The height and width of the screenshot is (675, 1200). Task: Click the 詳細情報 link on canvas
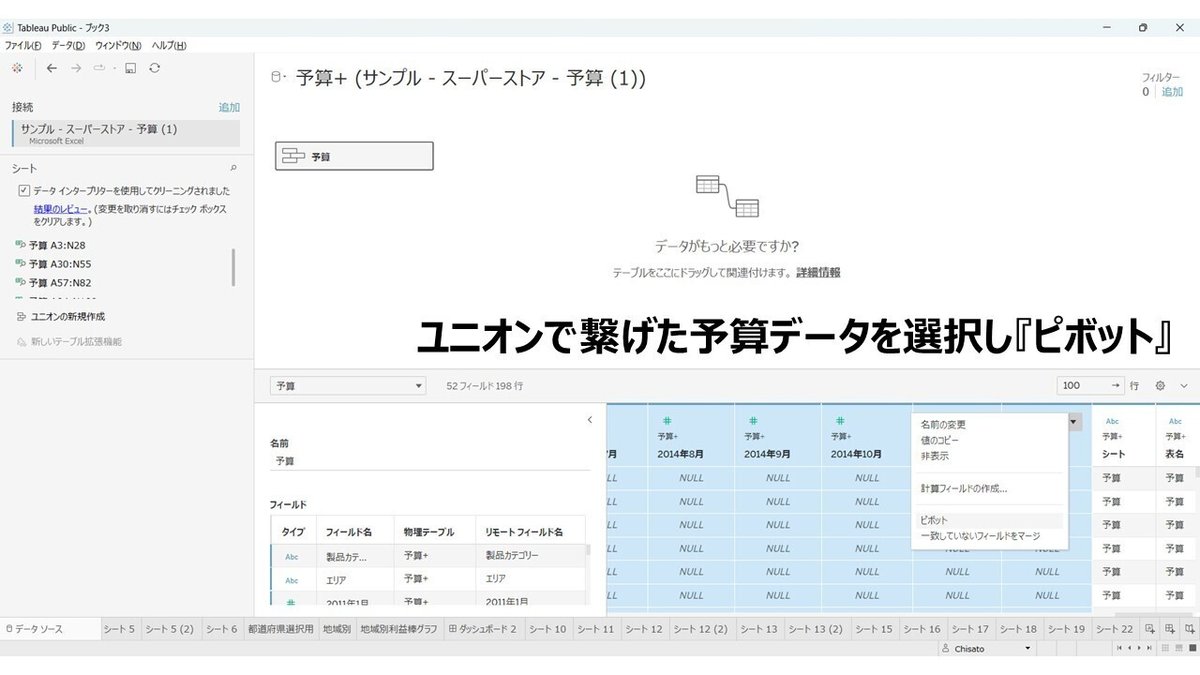(818, 272)
